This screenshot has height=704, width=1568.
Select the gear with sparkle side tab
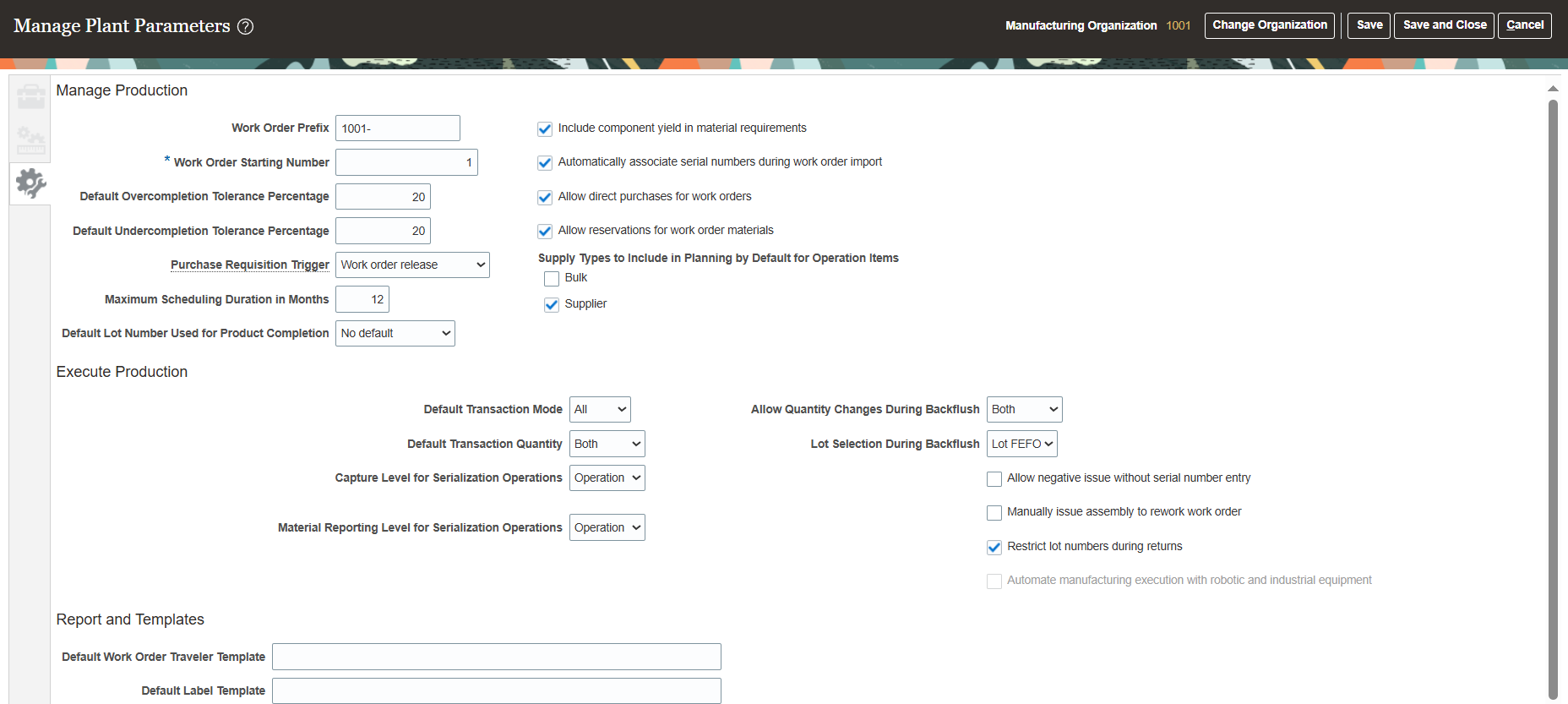click(x=31, y=183)
